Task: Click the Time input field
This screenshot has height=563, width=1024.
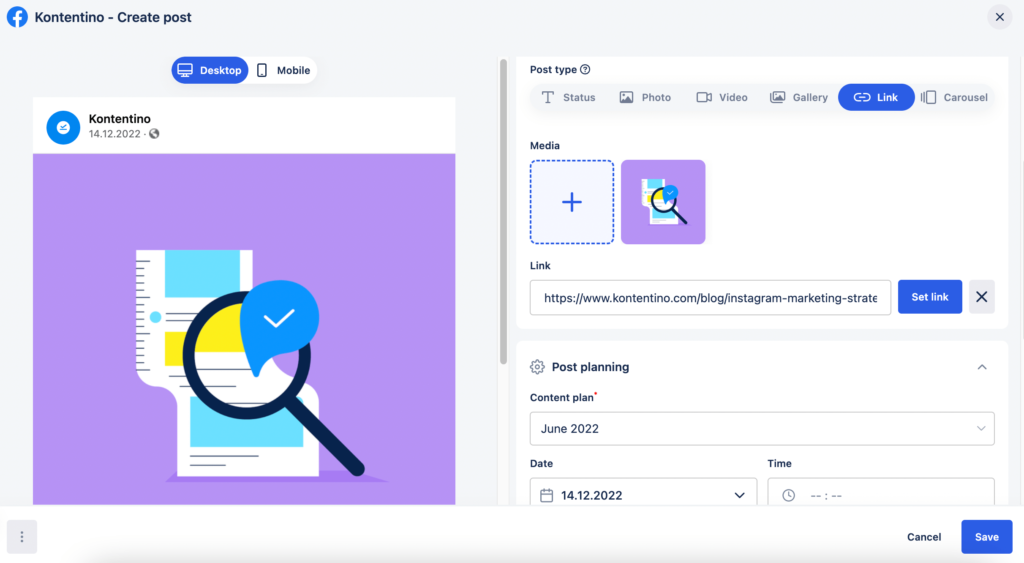Action: (x=880, y=494)
